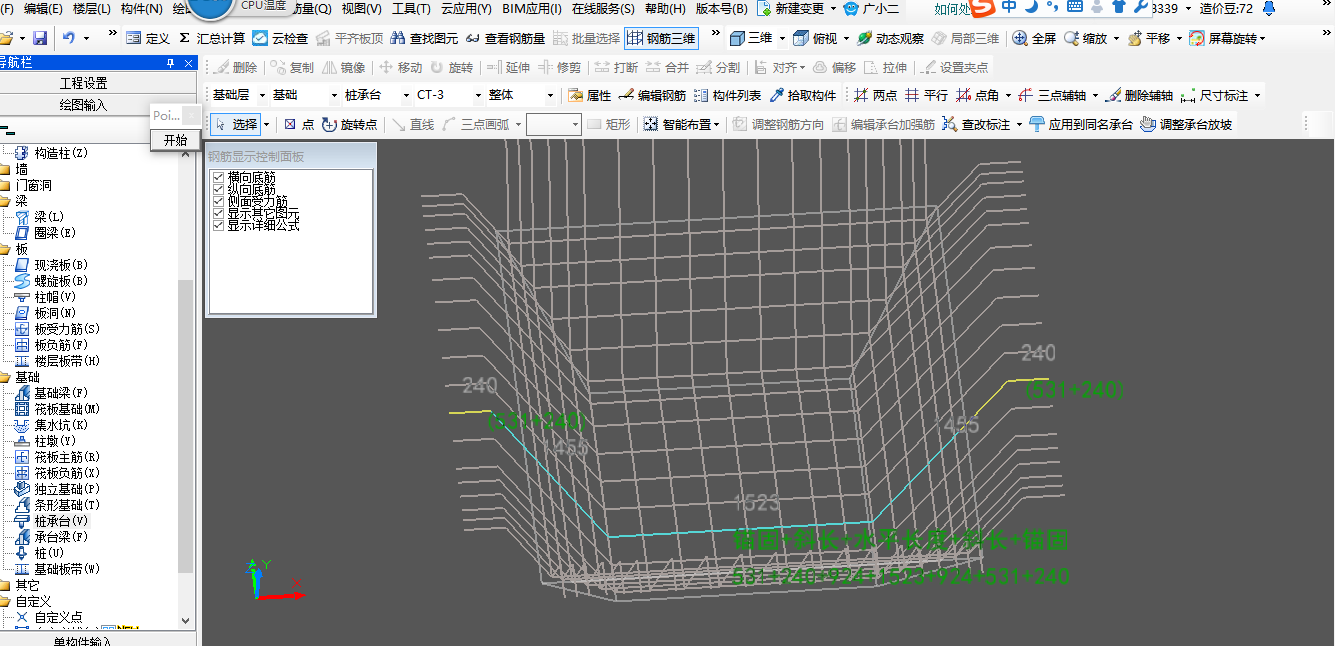Click the navigation tree vertical scrollbar
1335x646 pixels.
[185, 425]
